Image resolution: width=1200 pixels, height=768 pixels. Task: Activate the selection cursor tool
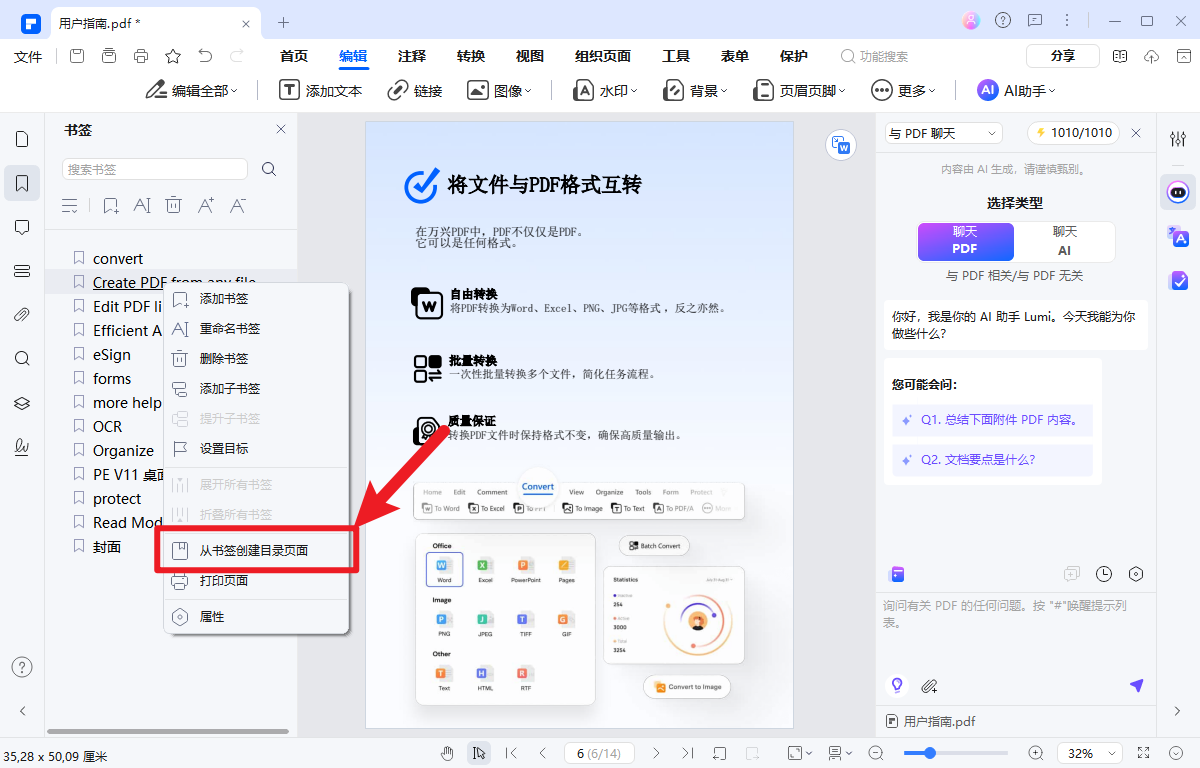point(479,753)
